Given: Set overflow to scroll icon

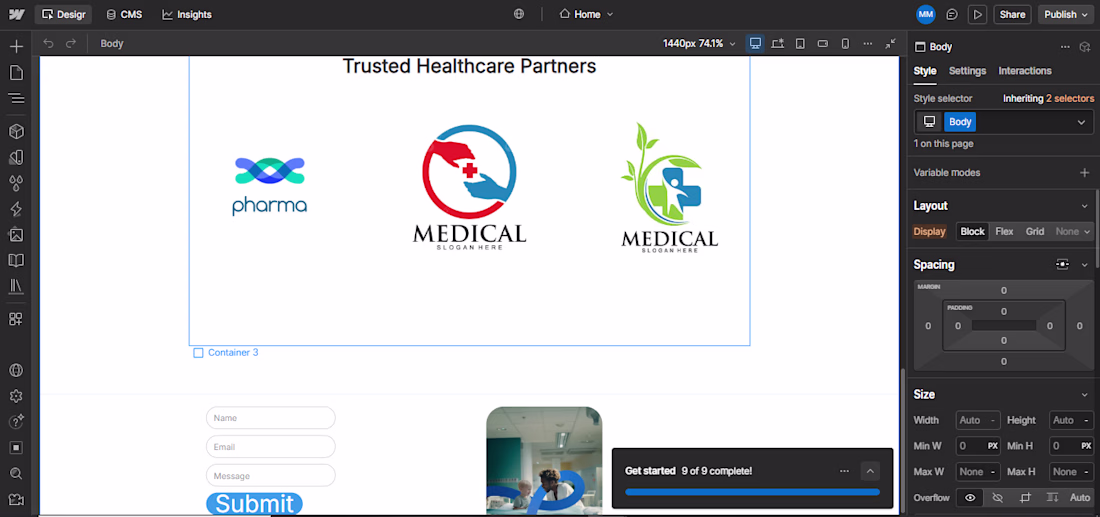Looking at the screenshot, I should click(1052, 497).
